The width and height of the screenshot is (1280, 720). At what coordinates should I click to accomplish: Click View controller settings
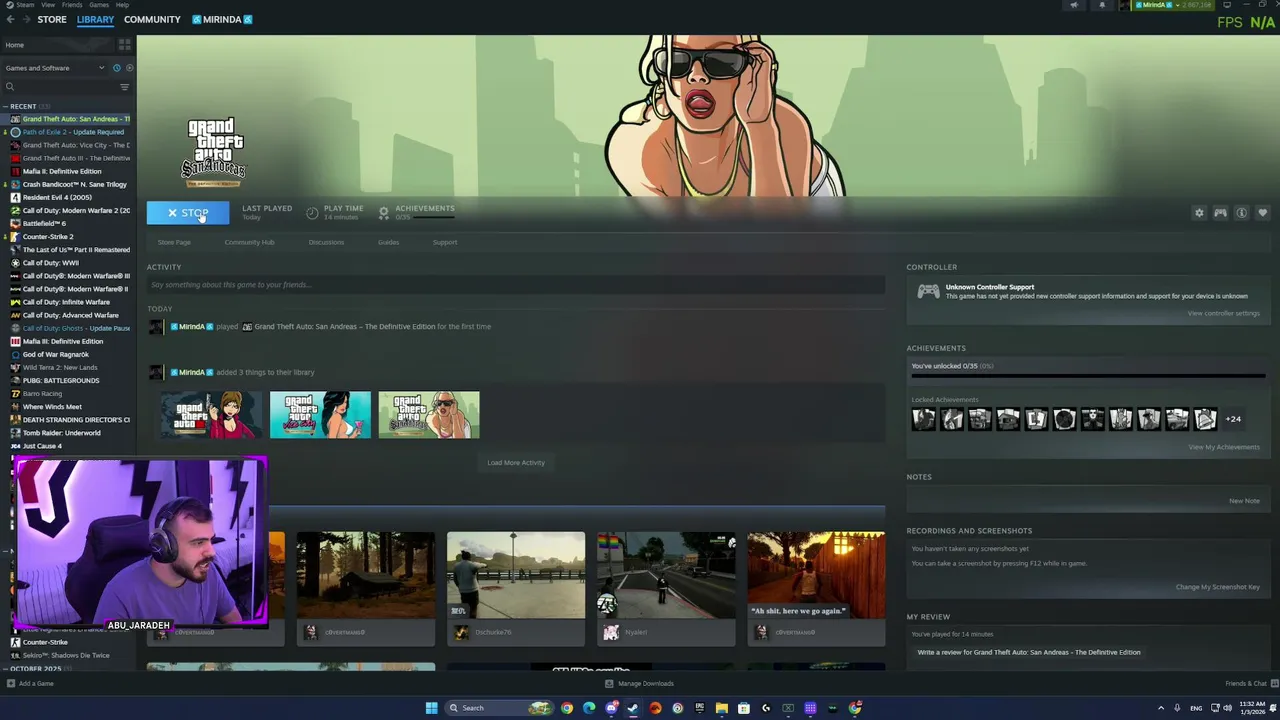coord(1223,313)
